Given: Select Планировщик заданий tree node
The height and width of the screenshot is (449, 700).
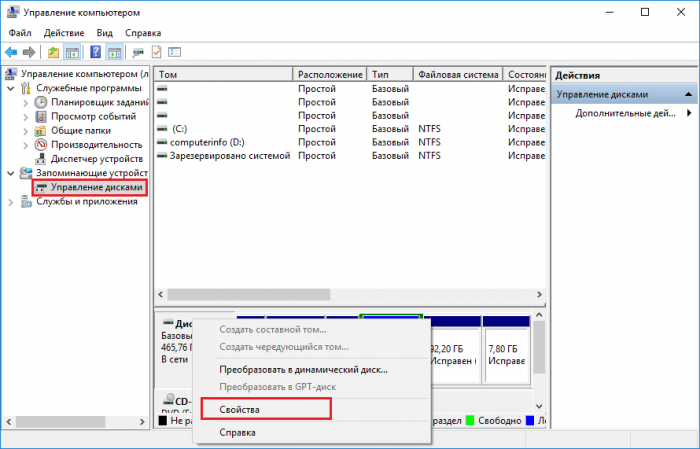Looking at the screenshot, I should 100,102.
